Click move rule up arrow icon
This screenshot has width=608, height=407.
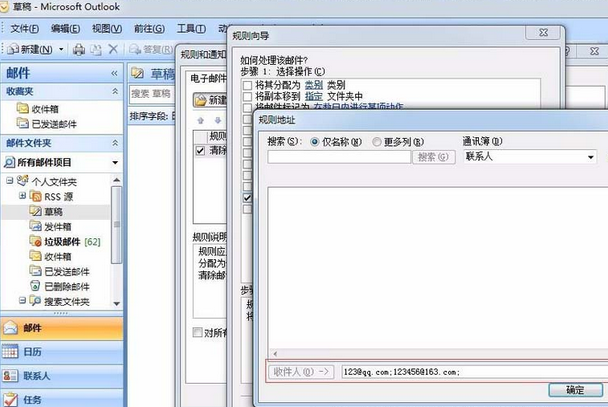[200, 121]
